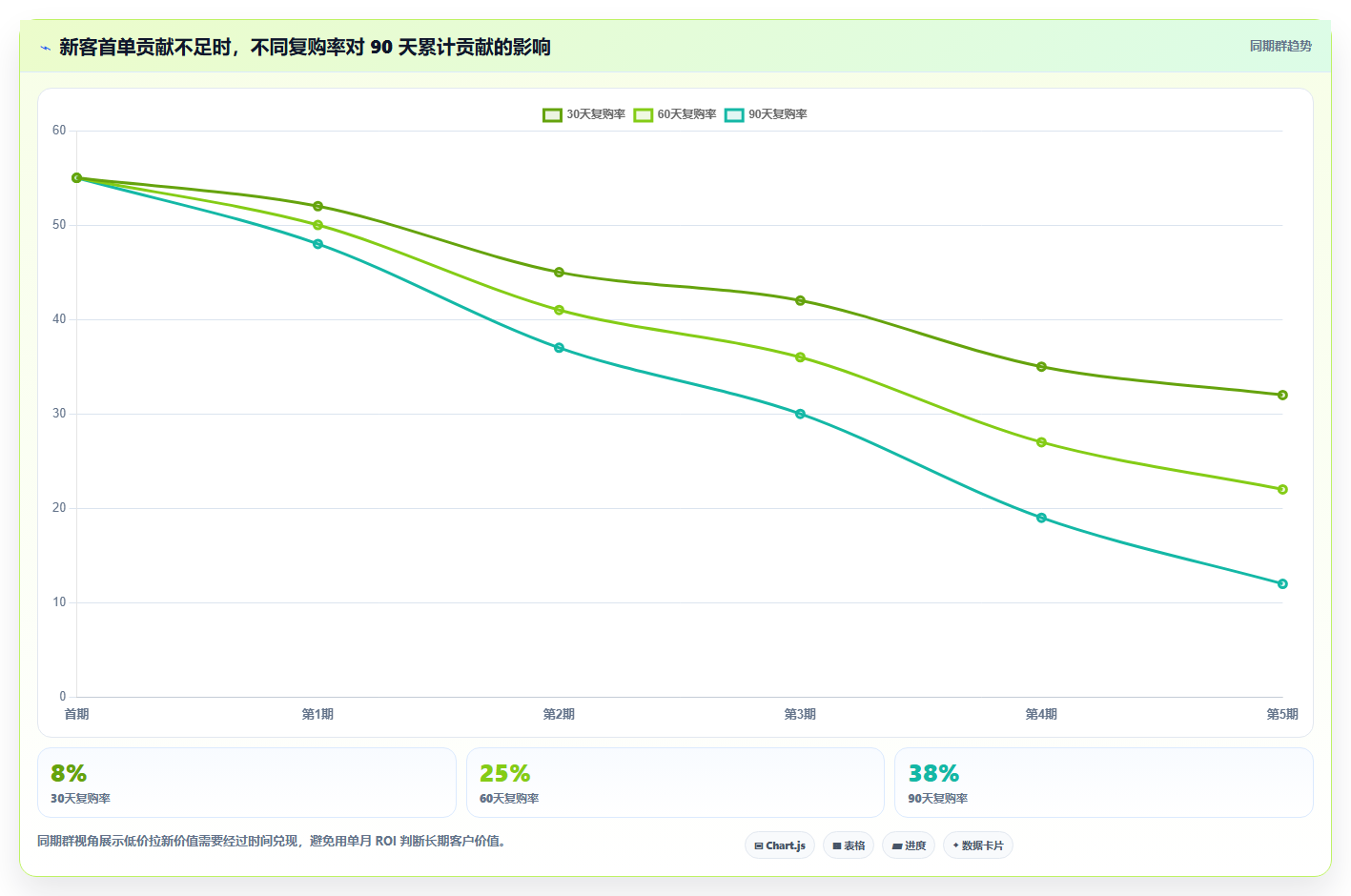The image size is (1351, 896).
Task: Click the 60 y-axis tick label
Action: point(59,131)
